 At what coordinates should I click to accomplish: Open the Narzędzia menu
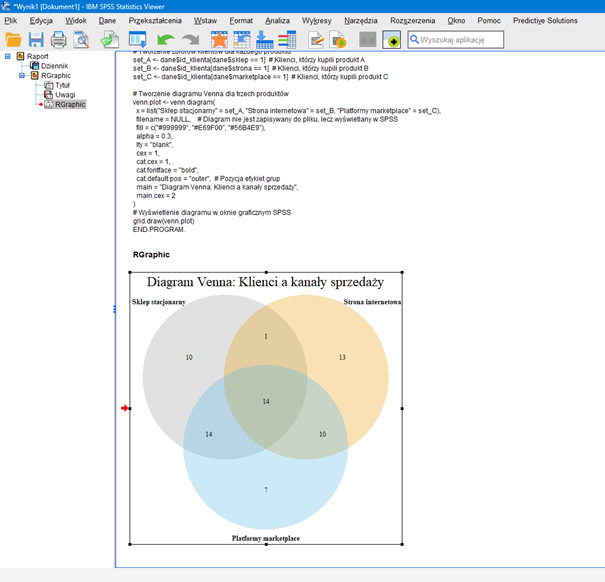[x=361, y=20]
